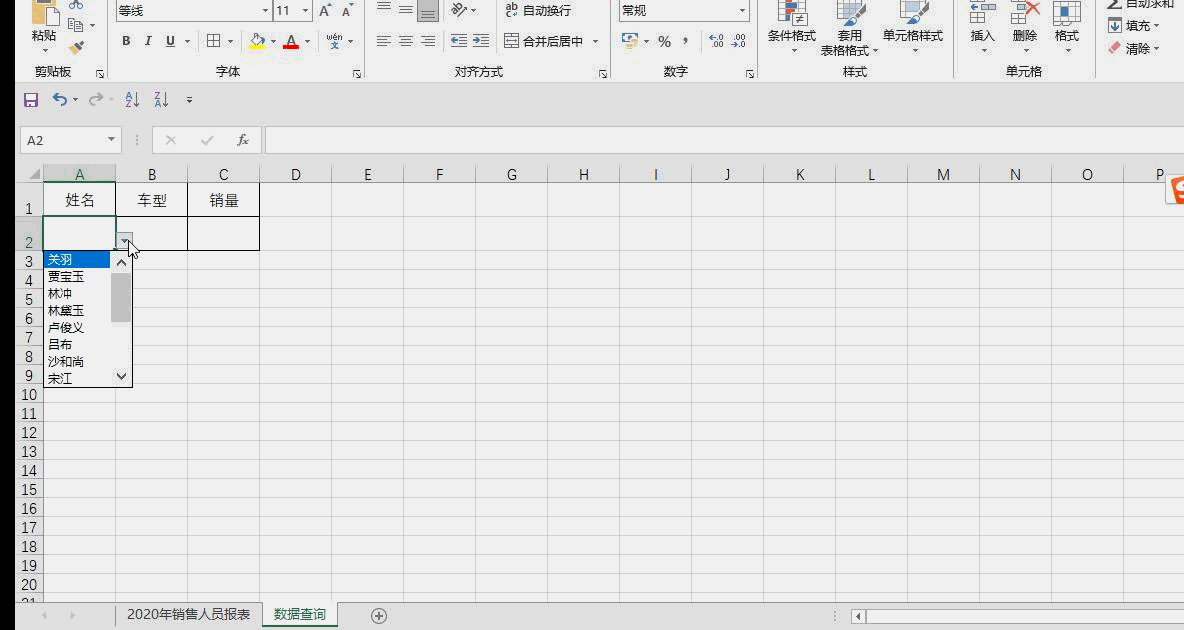Click the copy icon
1184x630 pixels.
pos(76,25)
